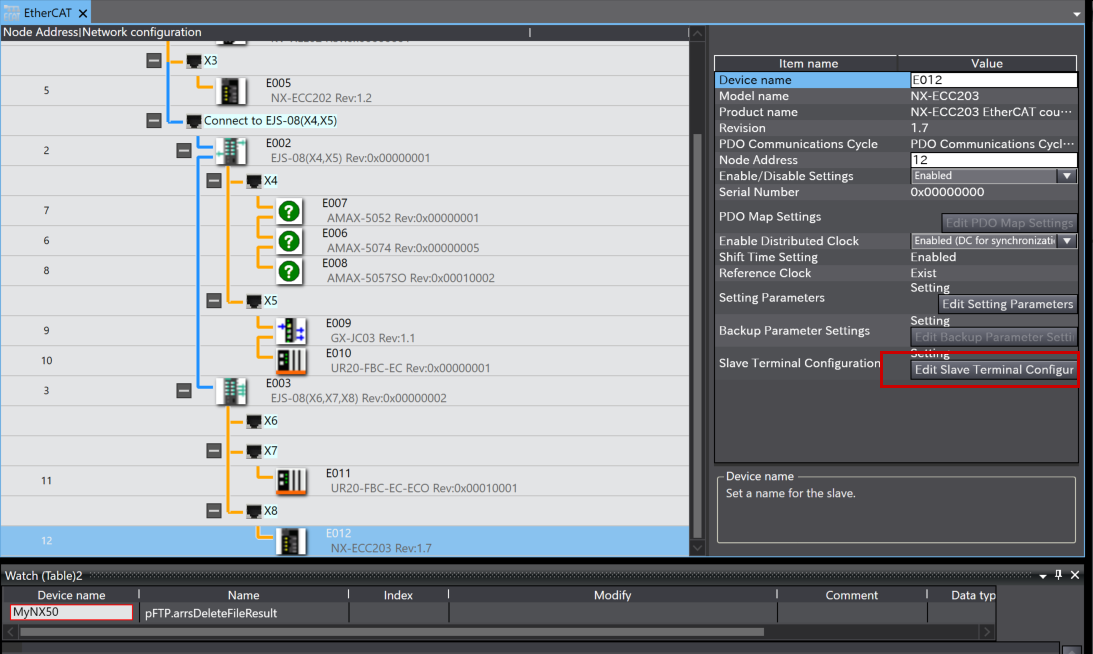Click the Edit Setting Parameters button

[x=1007, y=304]
